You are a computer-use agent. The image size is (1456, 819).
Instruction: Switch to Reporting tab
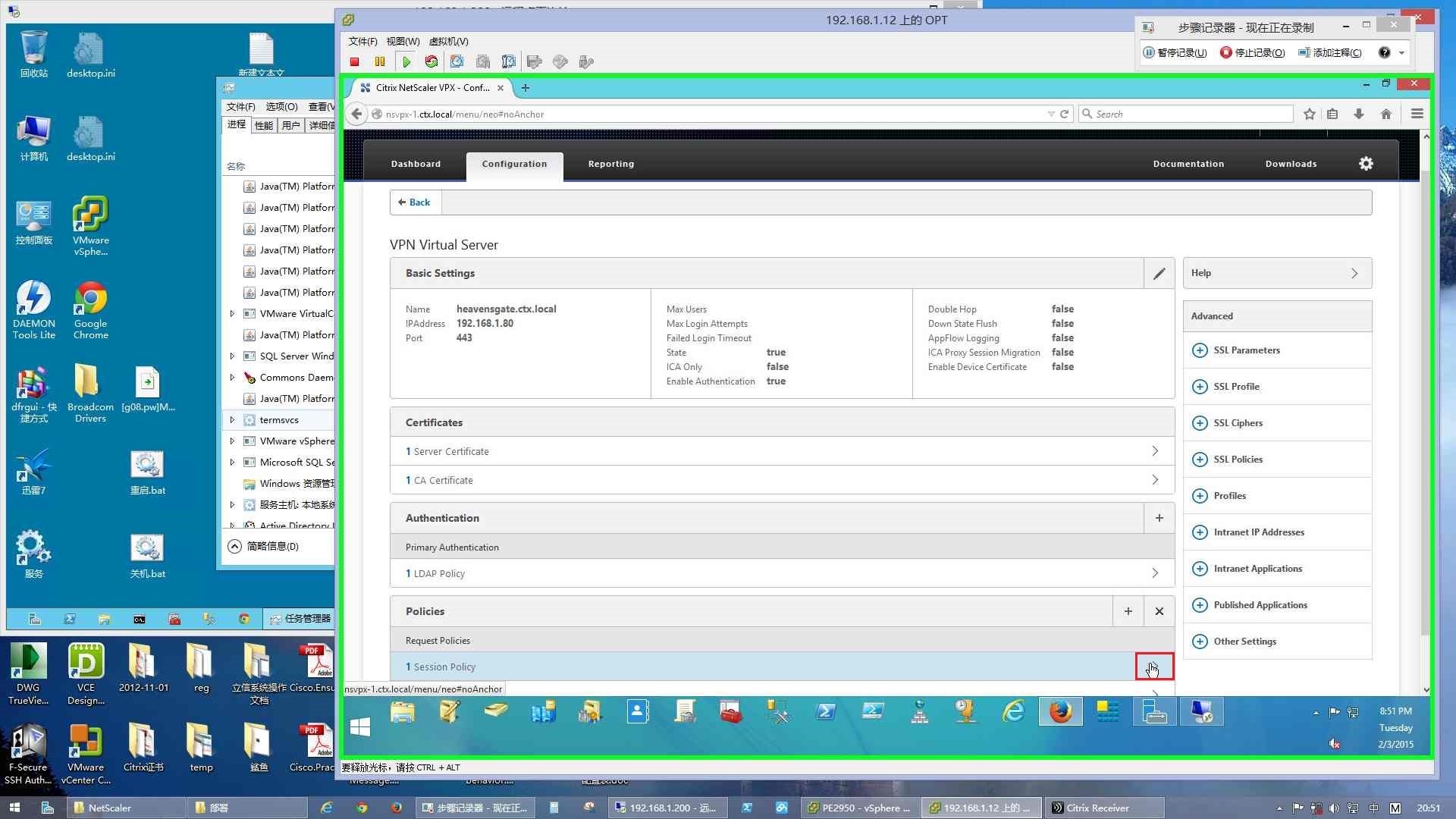[610, 164]
